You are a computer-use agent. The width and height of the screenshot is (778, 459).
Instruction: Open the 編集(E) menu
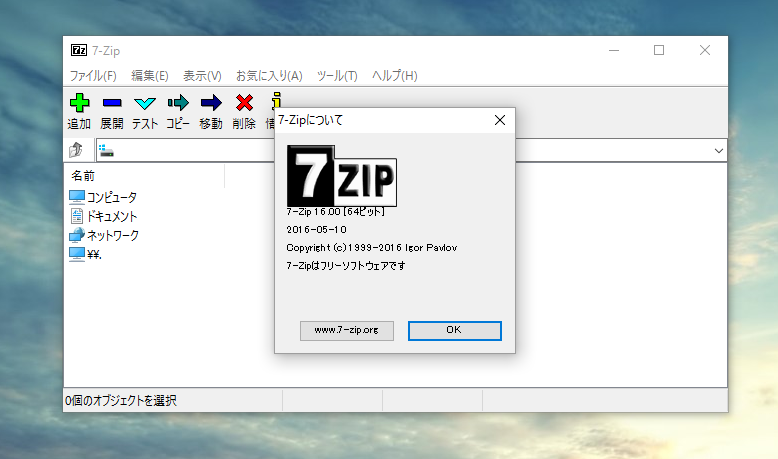(150, 76)
